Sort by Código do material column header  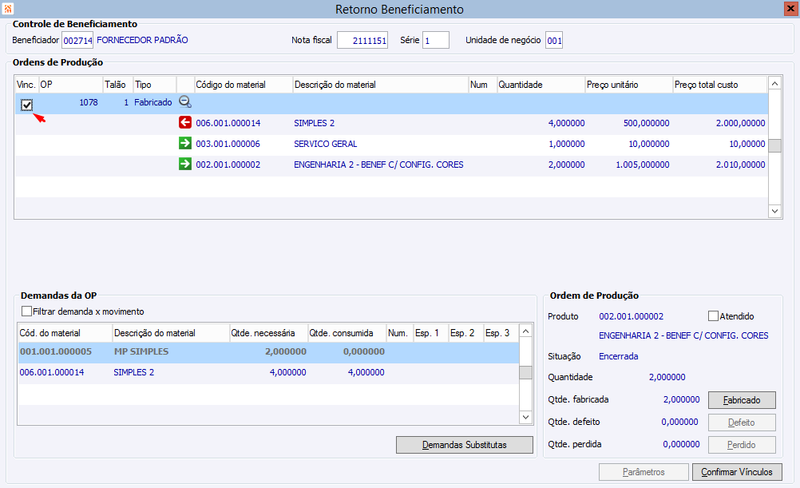pos(242,84)
